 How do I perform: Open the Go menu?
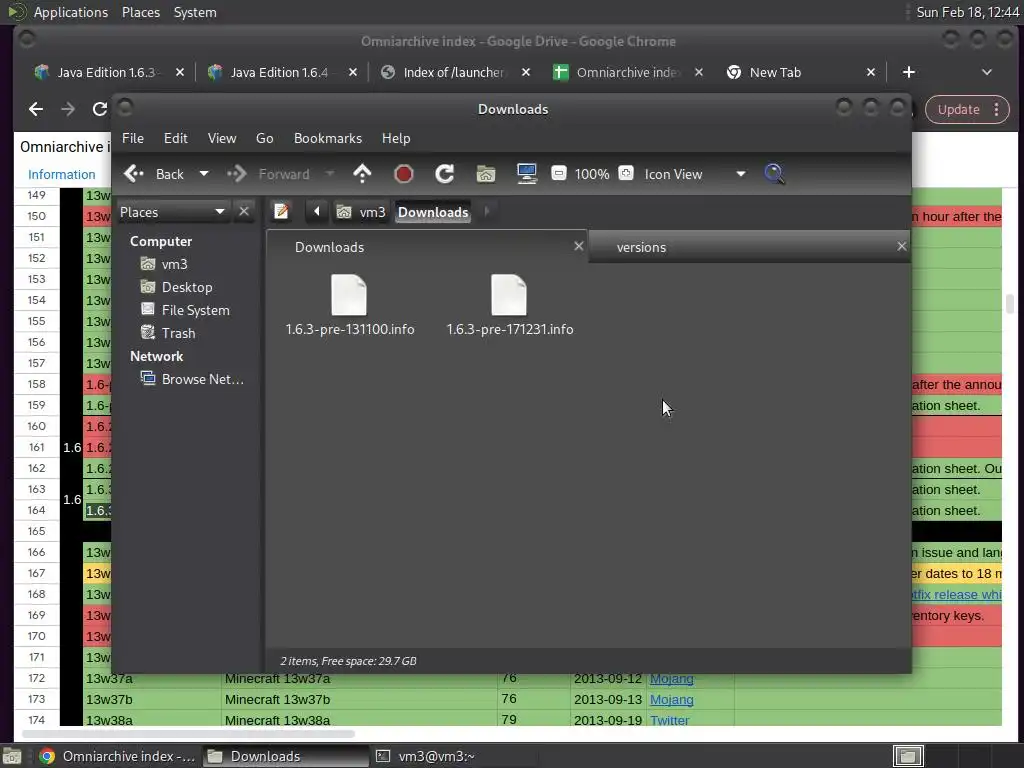(264, 138)
